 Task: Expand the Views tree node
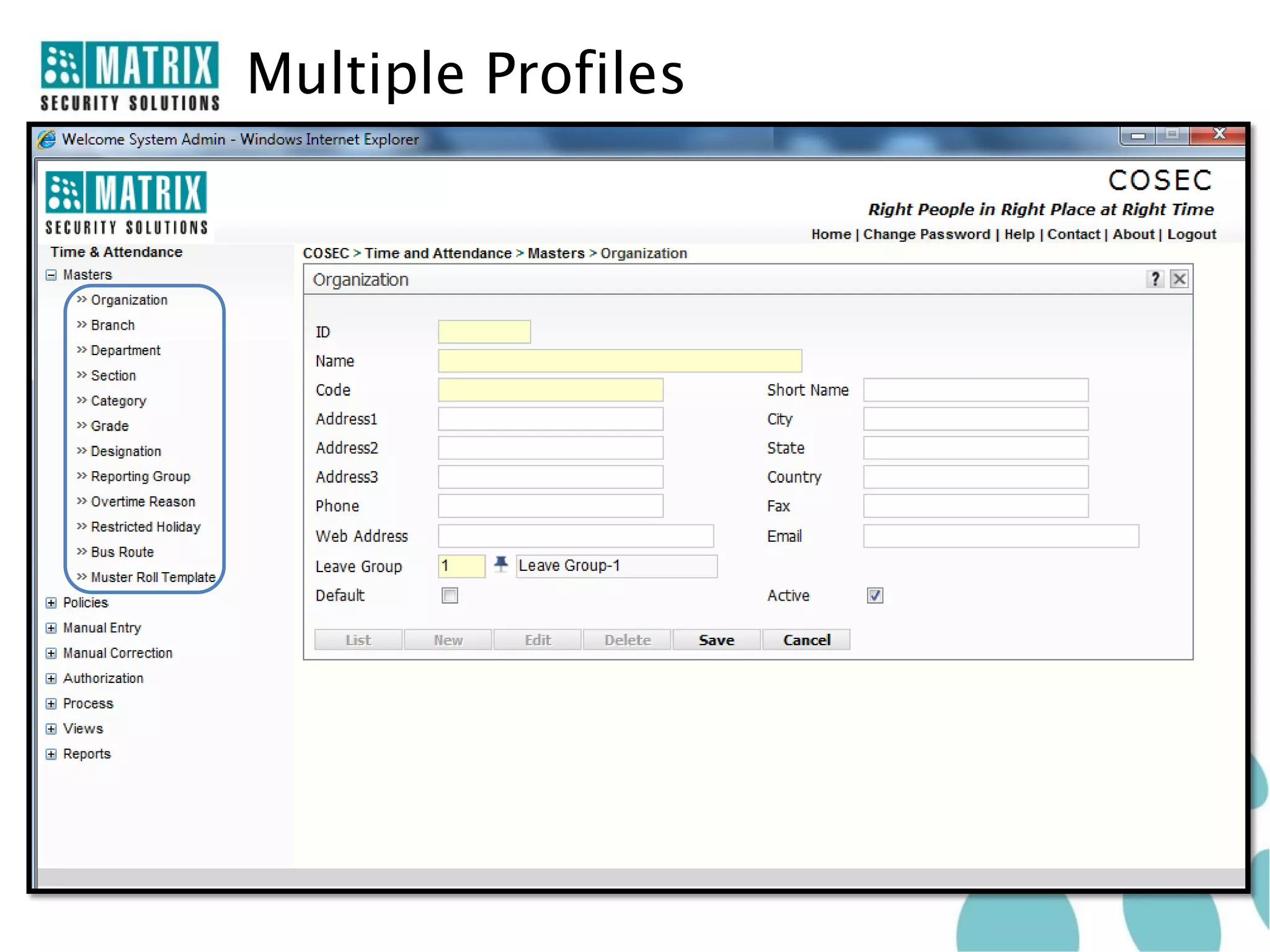tap(51, 729)
